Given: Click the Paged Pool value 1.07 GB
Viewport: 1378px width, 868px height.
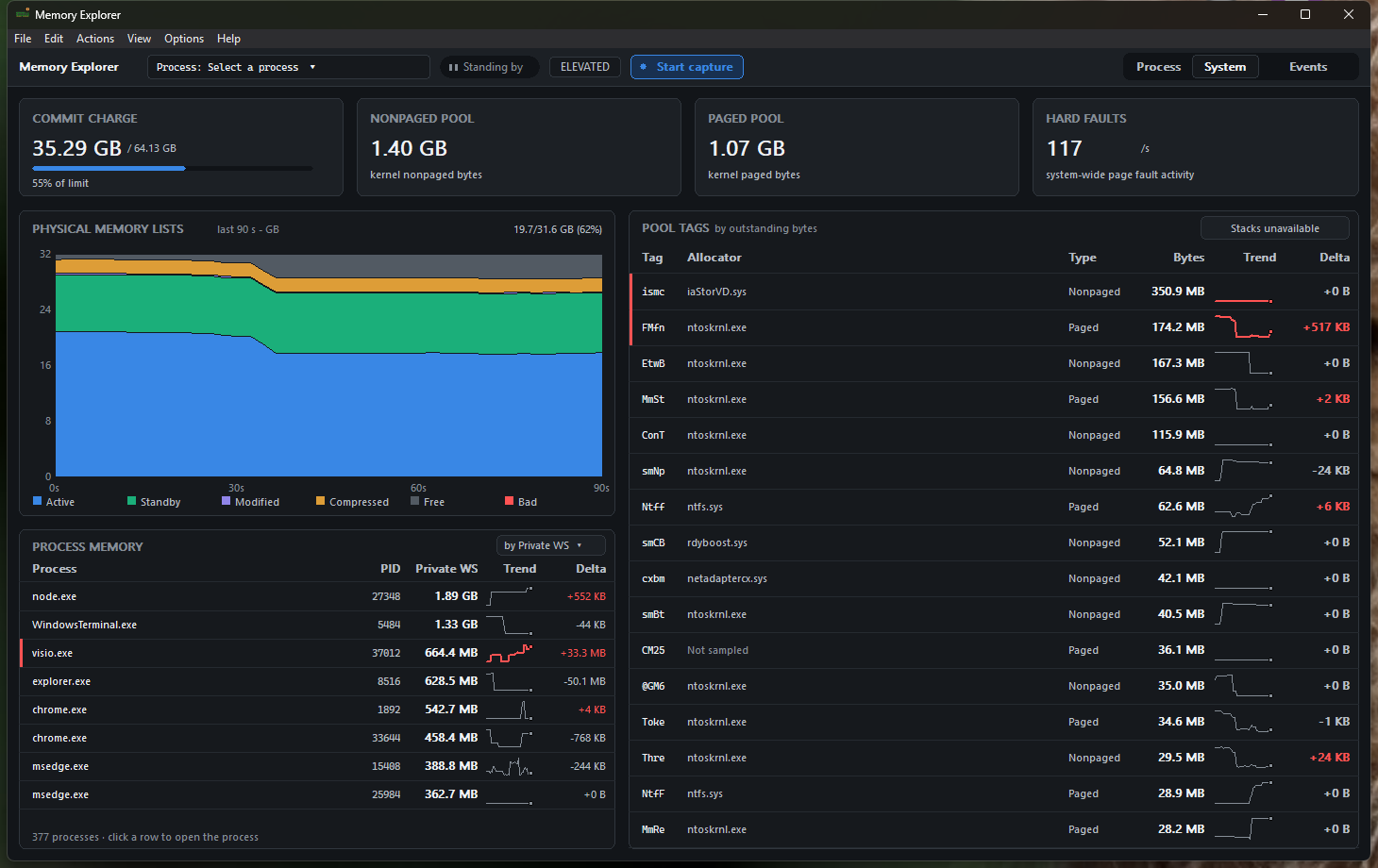Looking at the screenshot, I should (747, 148).
